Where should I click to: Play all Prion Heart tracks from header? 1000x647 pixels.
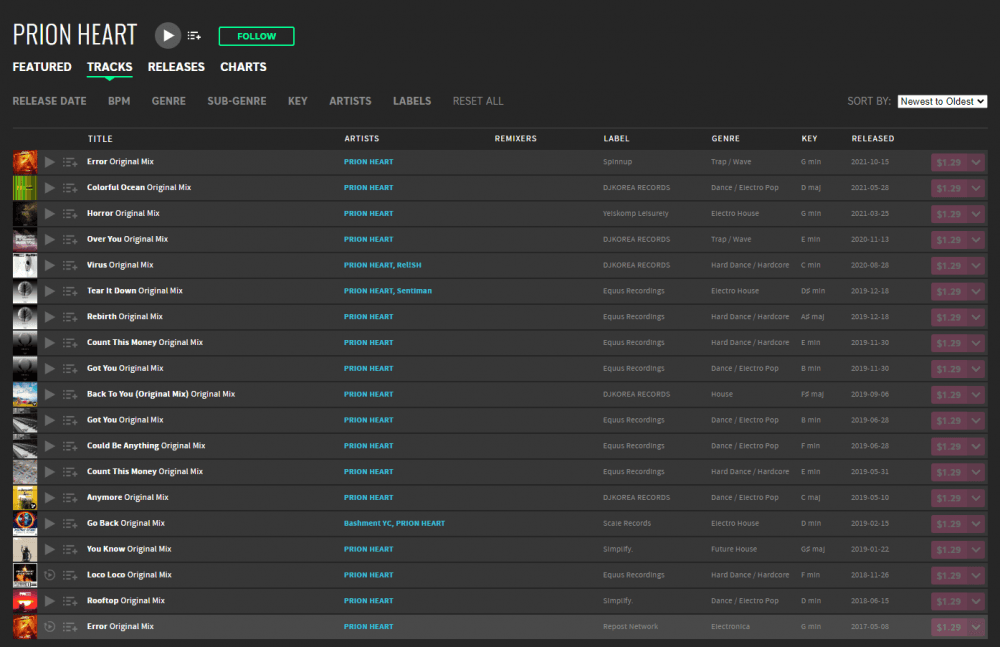coord(168,36)
